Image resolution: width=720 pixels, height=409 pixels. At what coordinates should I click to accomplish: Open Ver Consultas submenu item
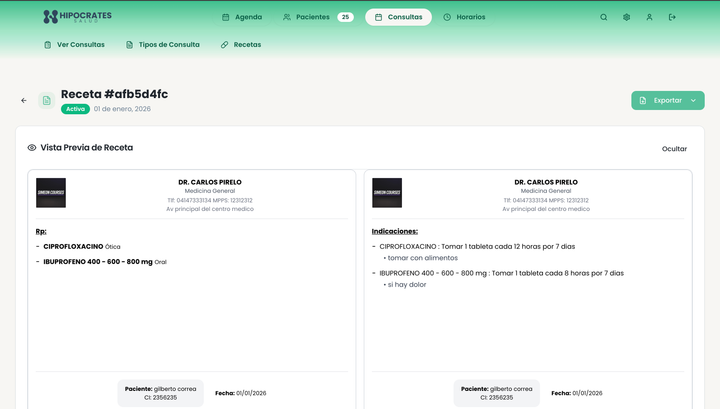point(74,45)
